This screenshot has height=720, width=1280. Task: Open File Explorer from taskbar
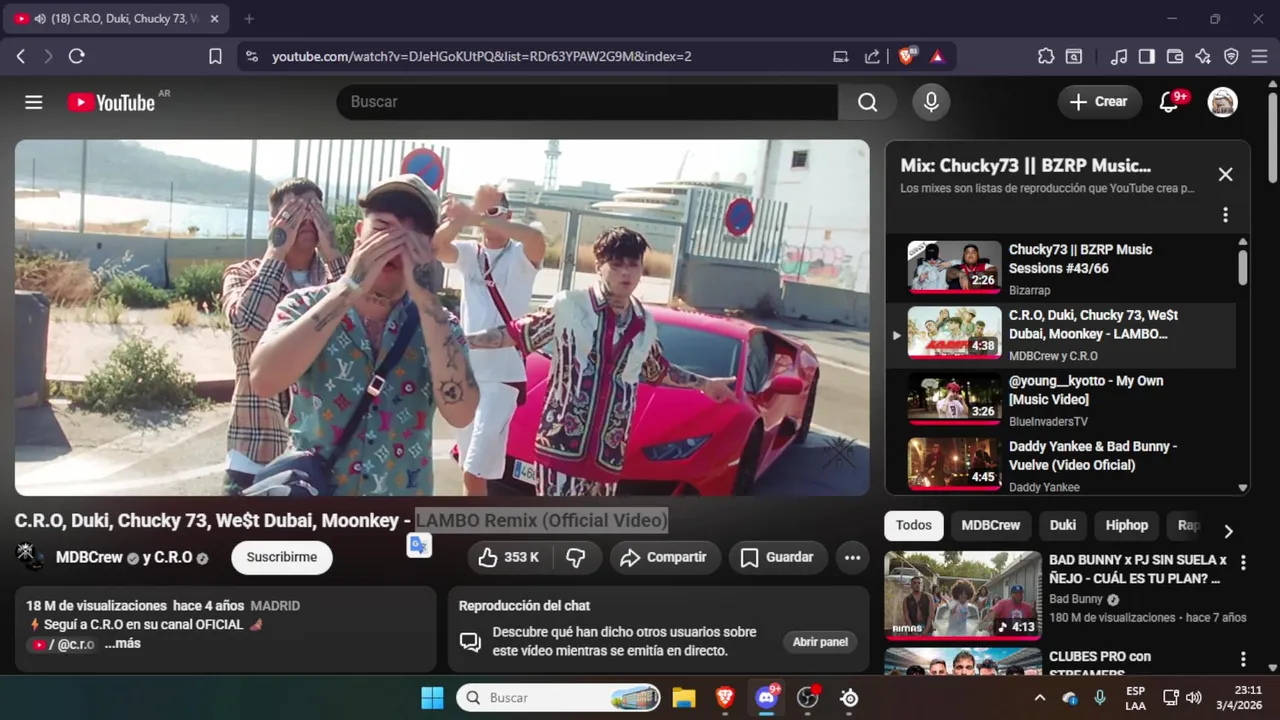pos(683,698)
